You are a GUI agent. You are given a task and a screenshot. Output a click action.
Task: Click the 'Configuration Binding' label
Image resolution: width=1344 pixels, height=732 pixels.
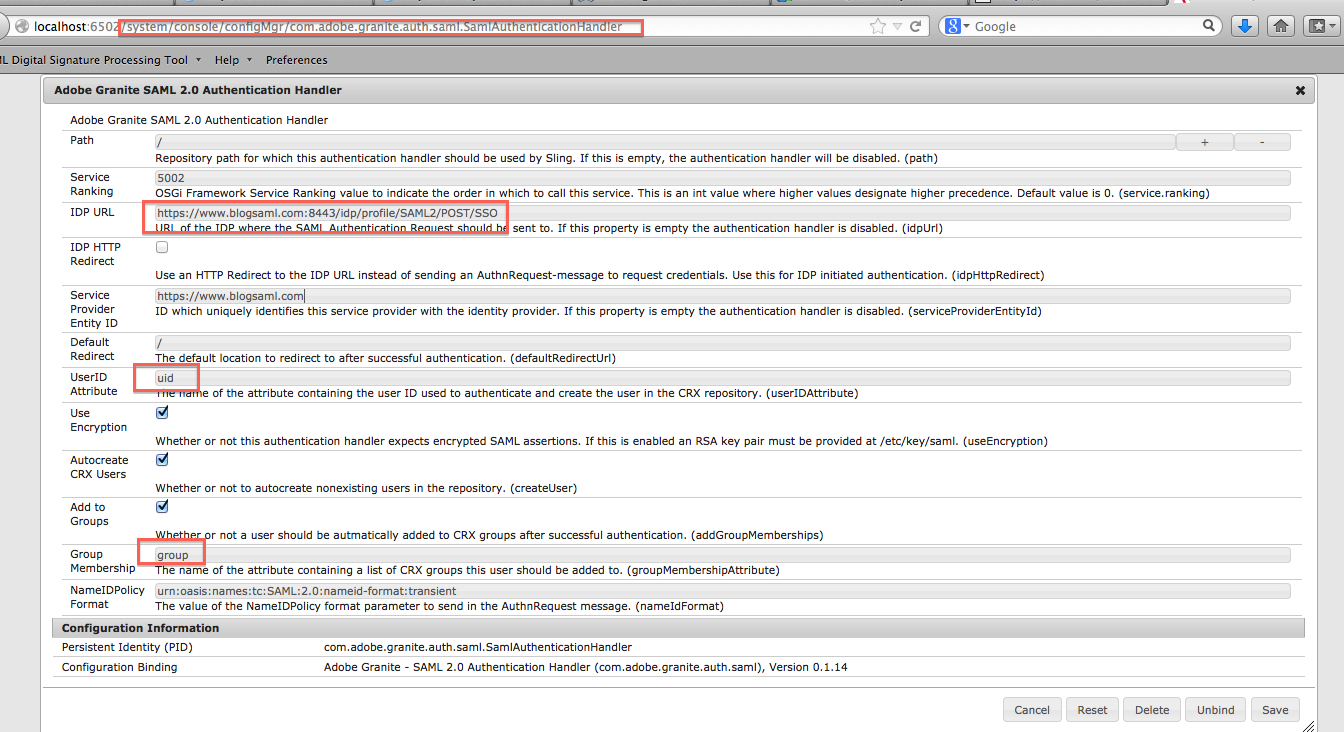(120, 667)
